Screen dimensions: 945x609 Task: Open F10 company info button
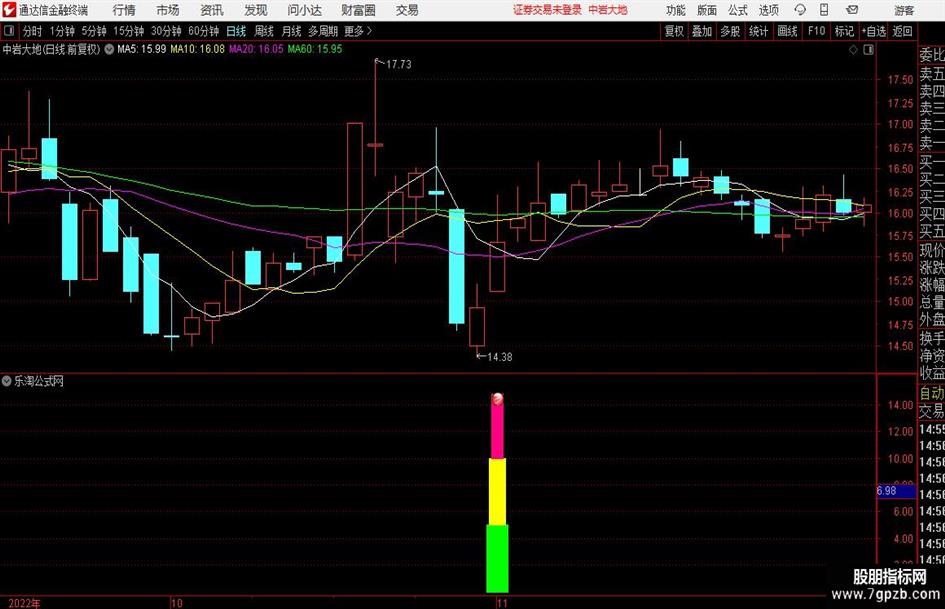coord(816,31)
